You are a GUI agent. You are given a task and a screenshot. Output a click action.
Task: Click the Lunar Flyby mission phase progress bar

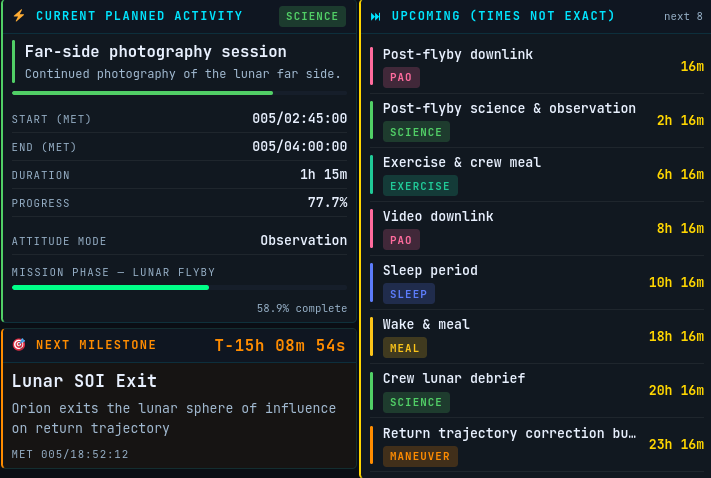(180, 288)
